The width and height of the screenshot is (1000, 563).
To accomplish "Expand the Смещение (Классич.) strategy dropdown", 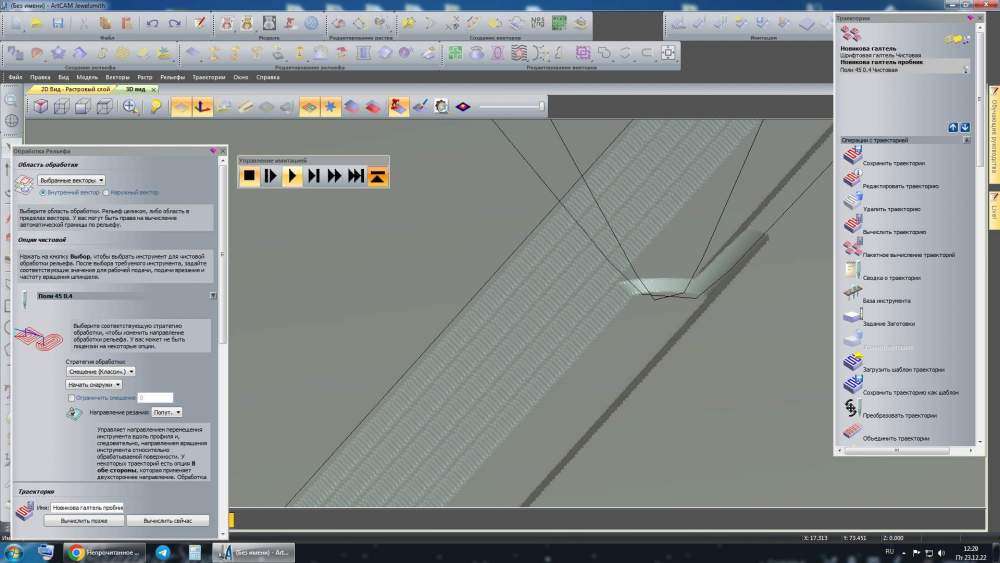I will click(x=100, y=371).
